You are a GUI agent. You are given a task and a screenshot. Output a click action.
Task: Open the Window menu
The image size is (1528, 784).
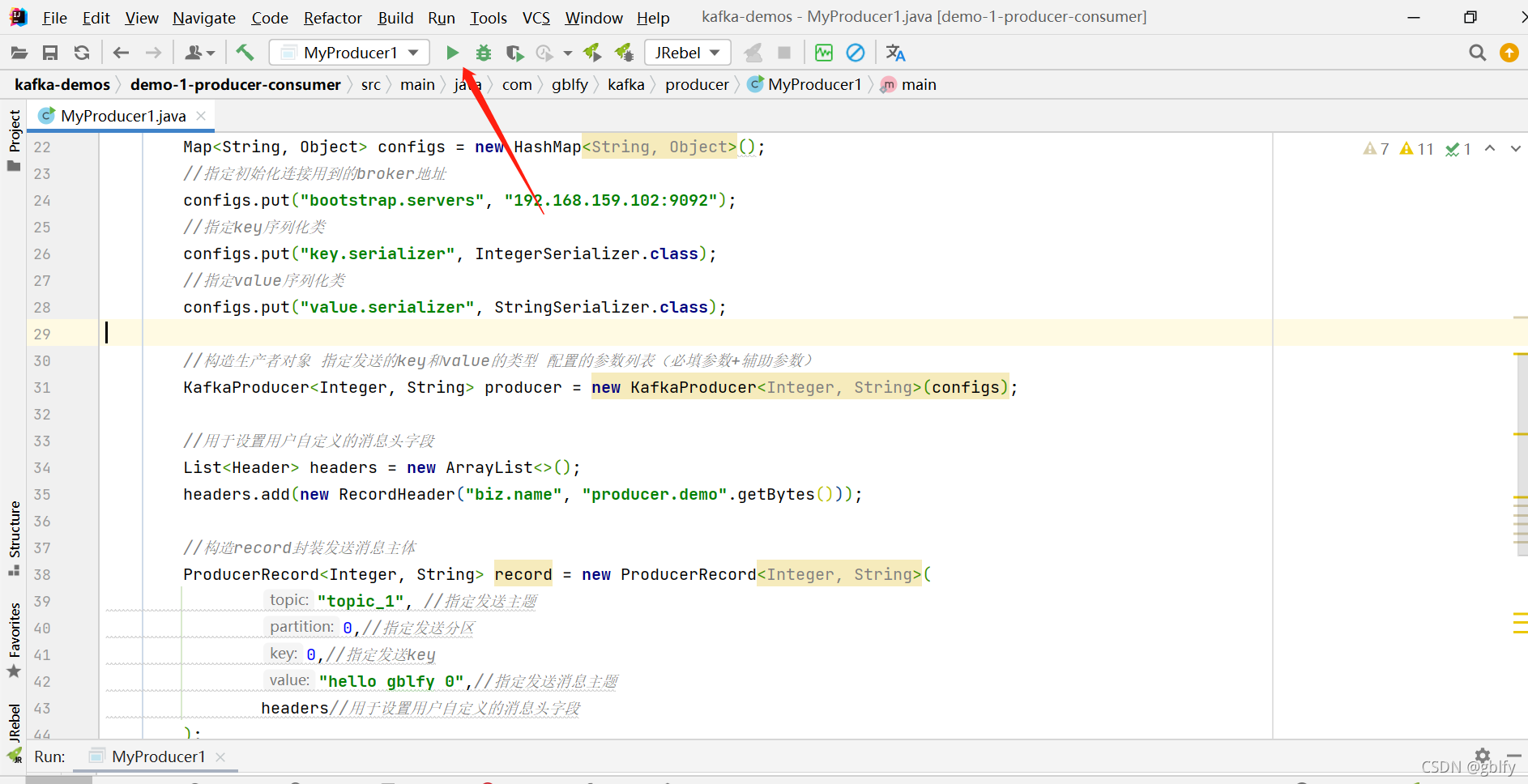[x=594, y=17]
